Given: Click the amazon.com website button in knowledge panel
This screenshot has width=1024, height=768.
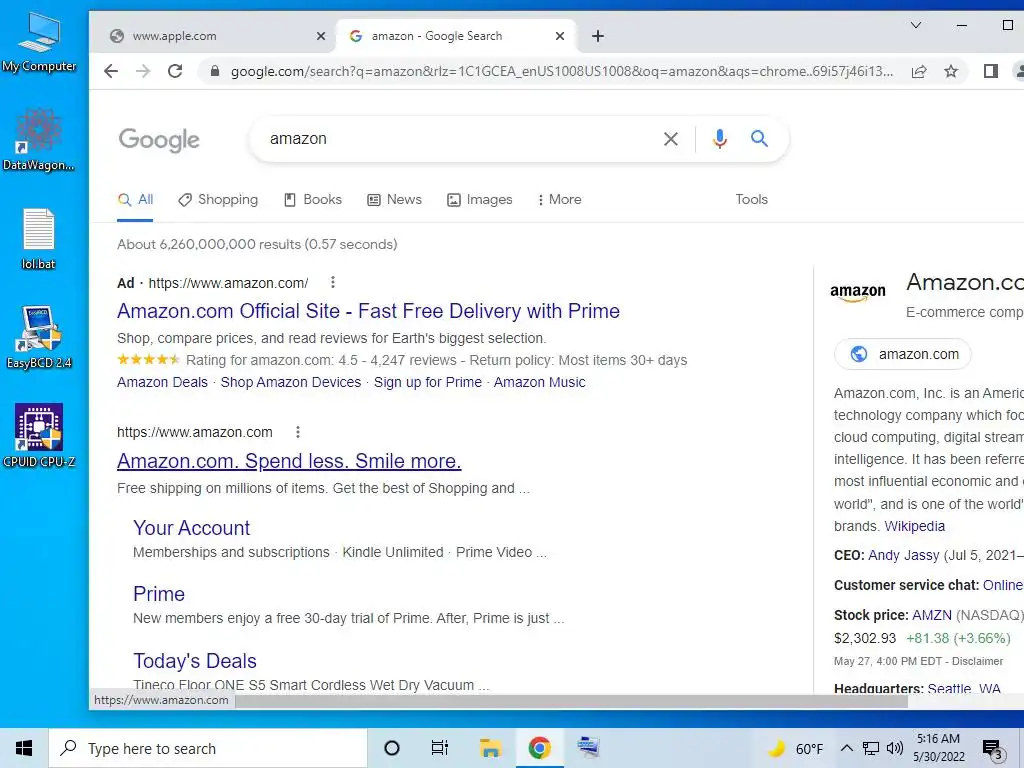Looking at the screenshot, I should tap(903, 354).
